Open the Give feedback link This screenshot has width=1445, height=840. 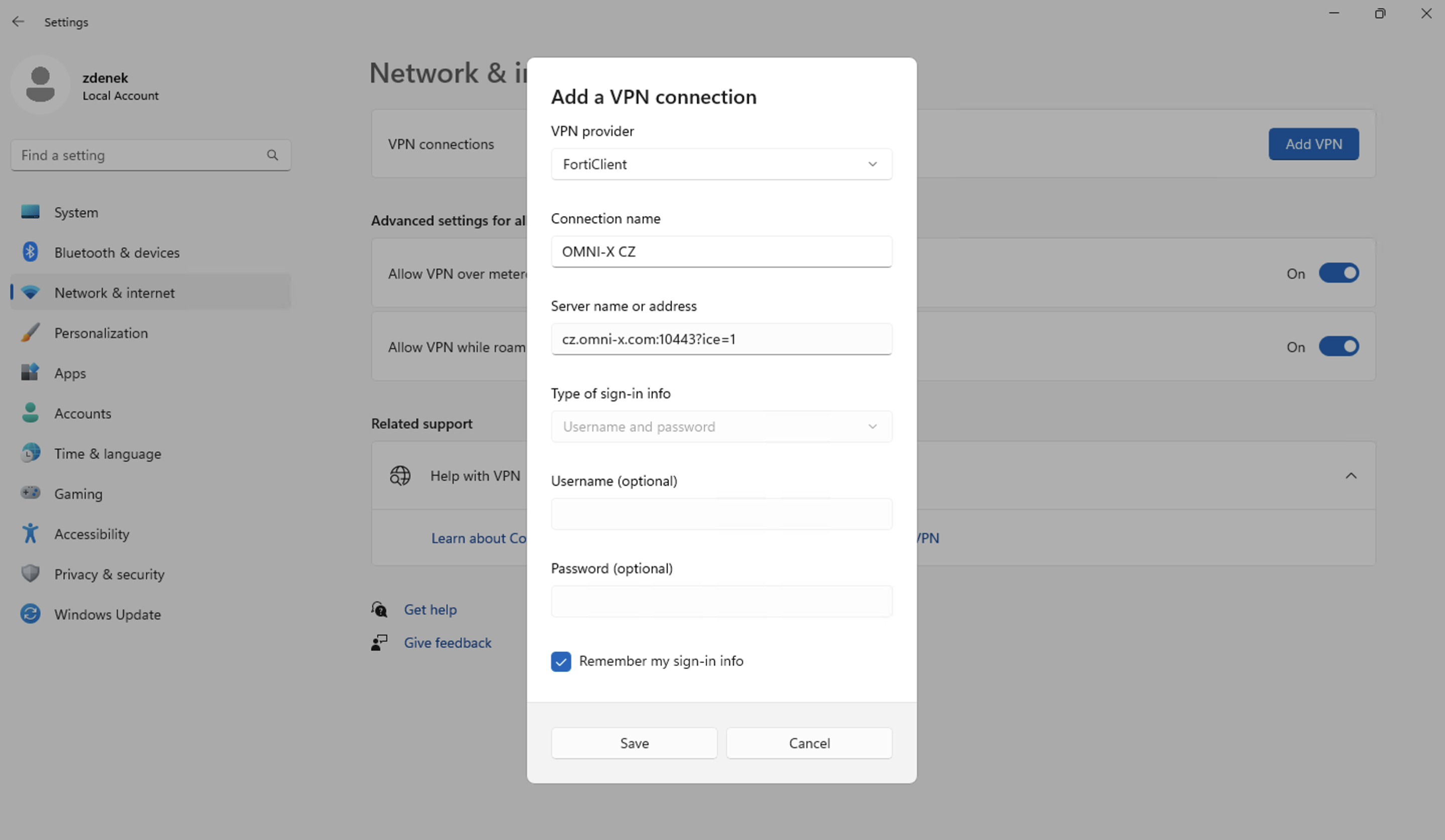(x=447, y=643)
